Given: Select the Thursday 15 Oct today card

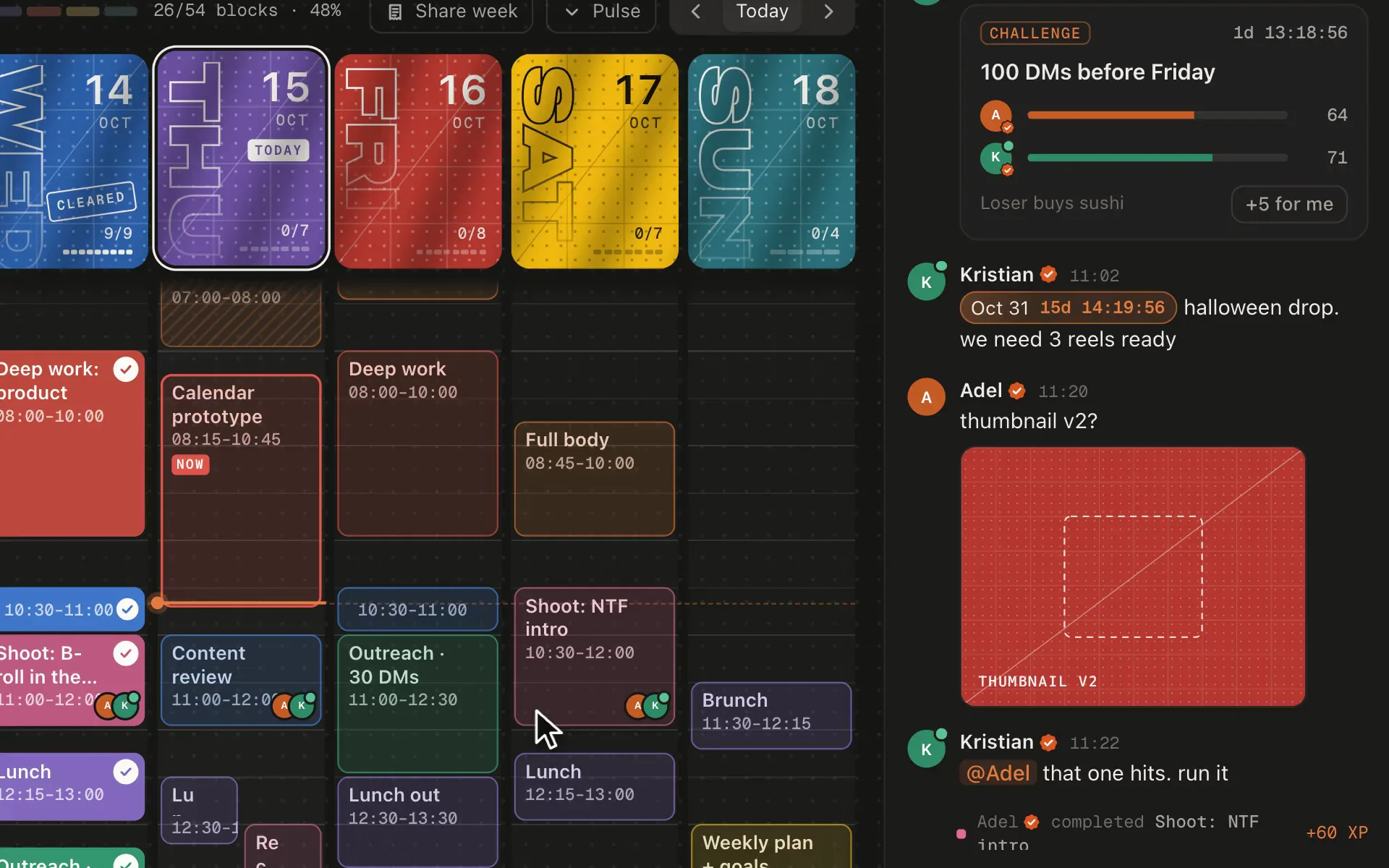Looking at the screenshot, I should (241, 158).
